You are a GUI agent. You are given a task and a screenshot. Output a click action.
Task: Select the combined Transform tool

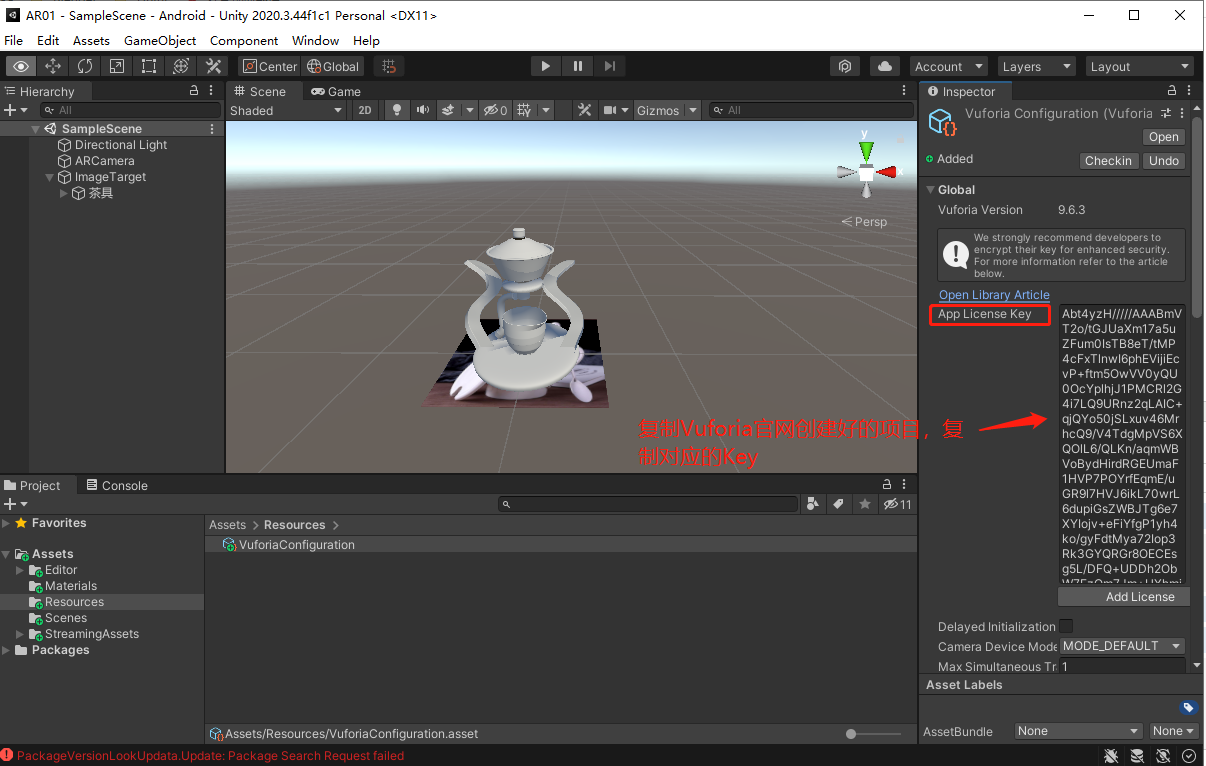(x=181, y=66)
